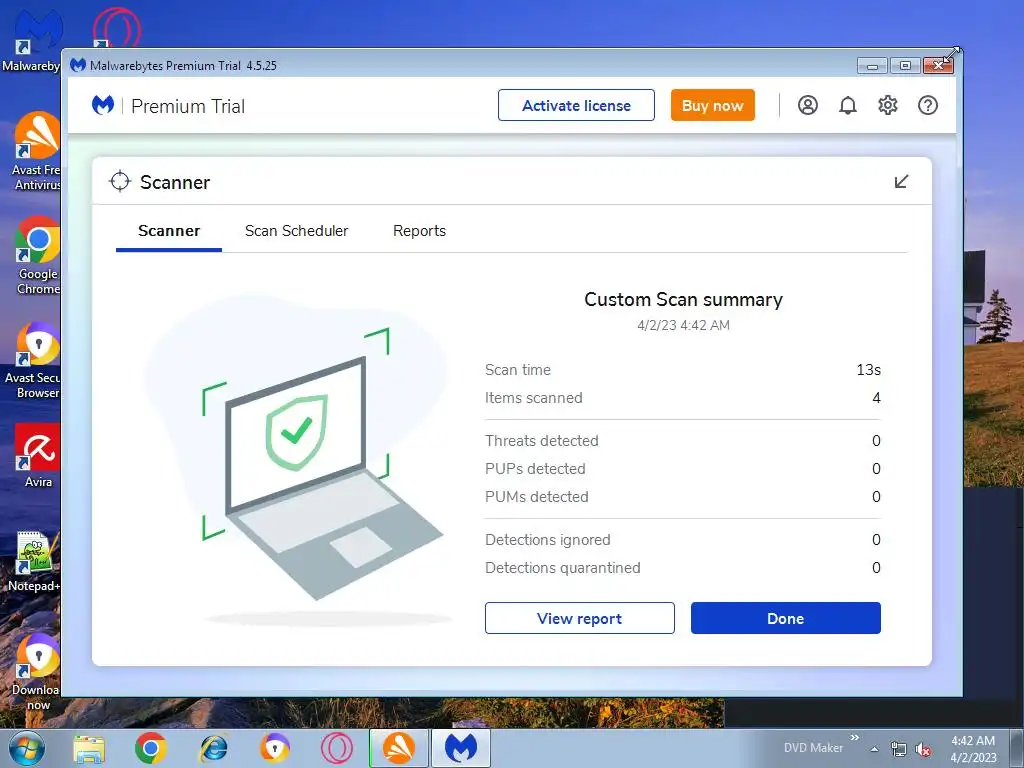Click the network tray icon
This screenshot has height=768, width=1024.
coord(899,750)
